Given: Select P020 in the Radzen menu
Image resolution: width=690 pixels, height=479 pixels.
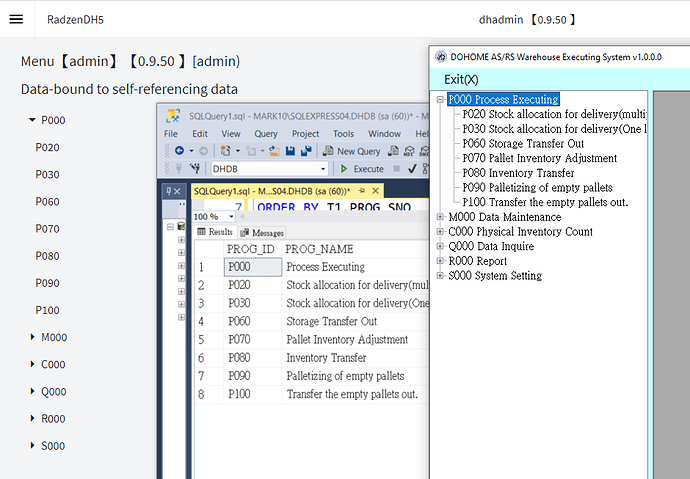Looking at the screenshot, I should click(x=48, y=147).
